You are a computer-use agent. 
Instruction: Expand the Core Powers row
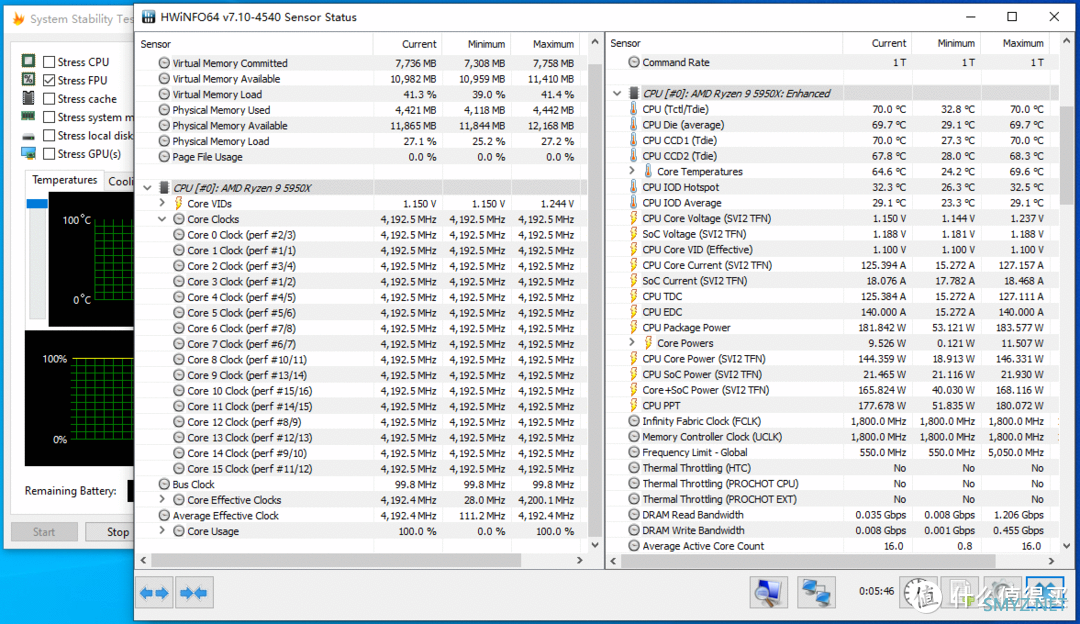pos(632,342)
